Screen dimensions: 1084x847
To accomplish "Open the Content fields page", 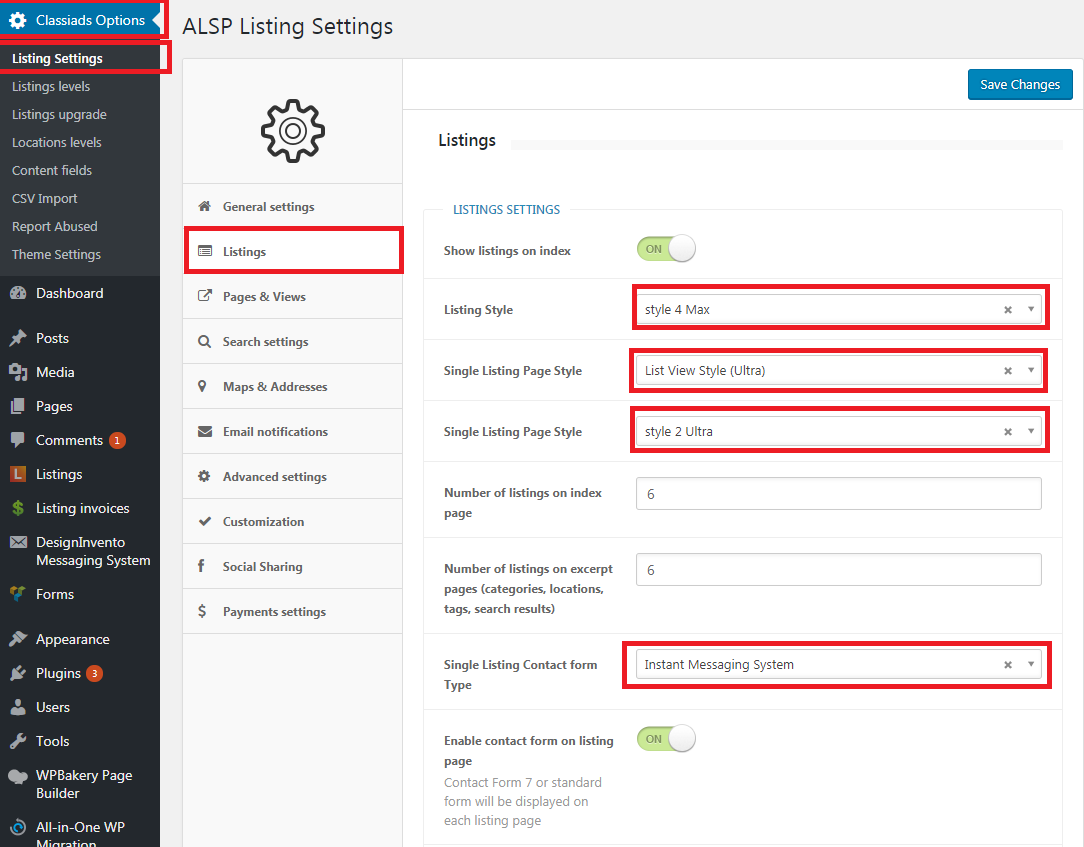I will coord(52,170).
